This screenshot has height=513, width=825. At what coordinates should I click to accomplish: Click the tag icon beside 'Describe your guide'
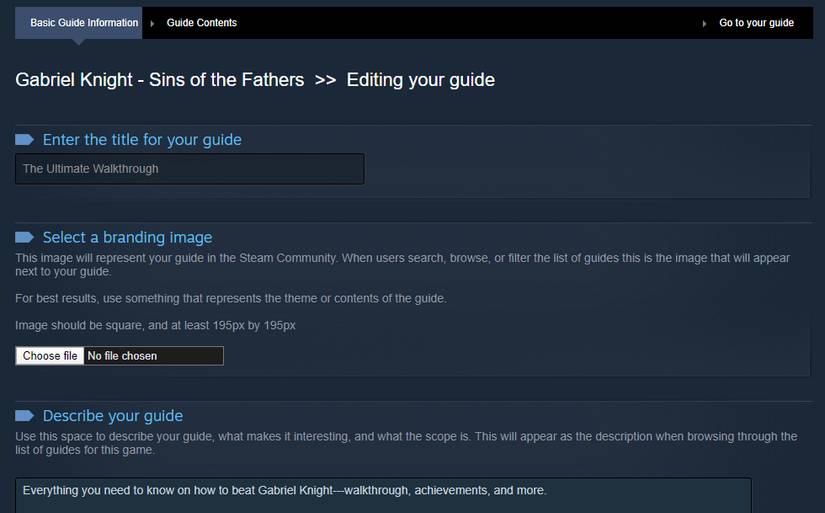(24, 416)
